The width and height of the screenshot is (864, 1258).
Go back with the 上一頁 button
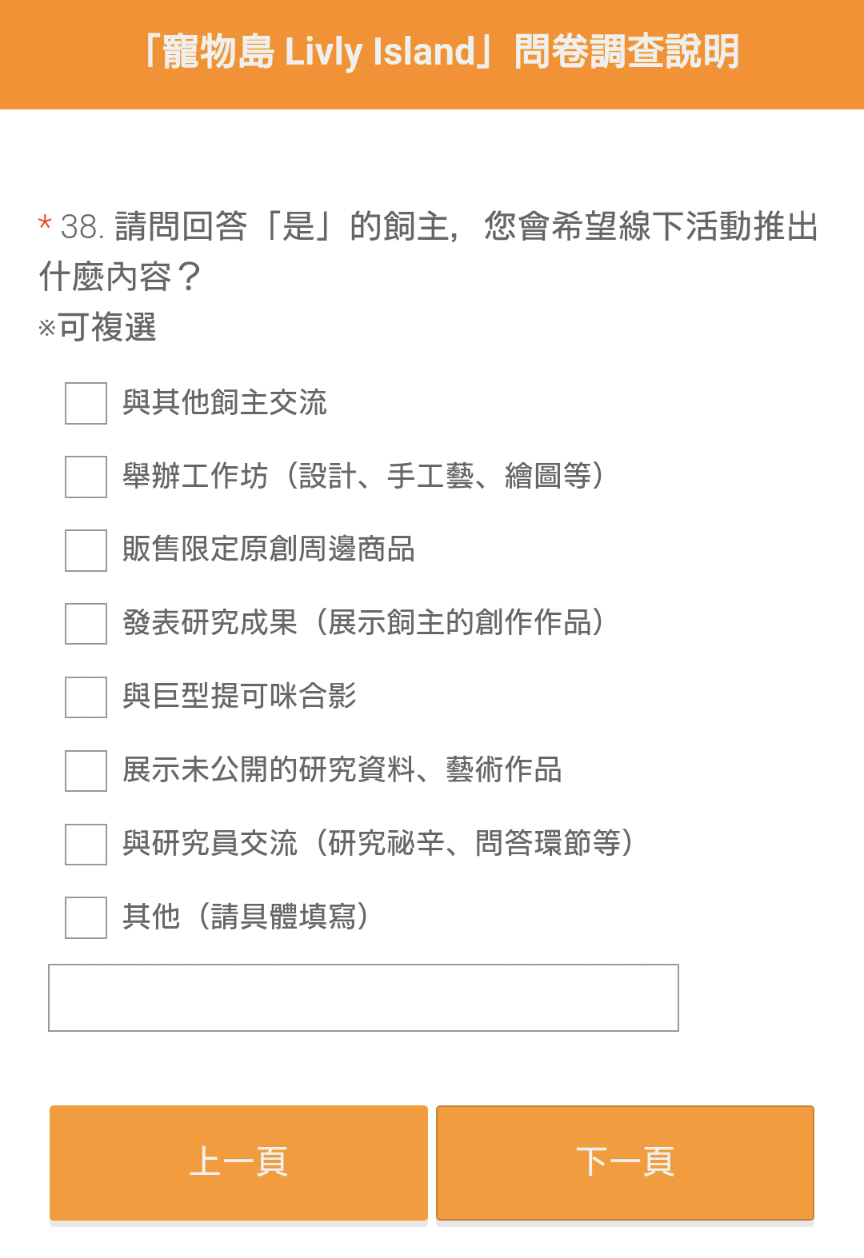point(239,1162)
